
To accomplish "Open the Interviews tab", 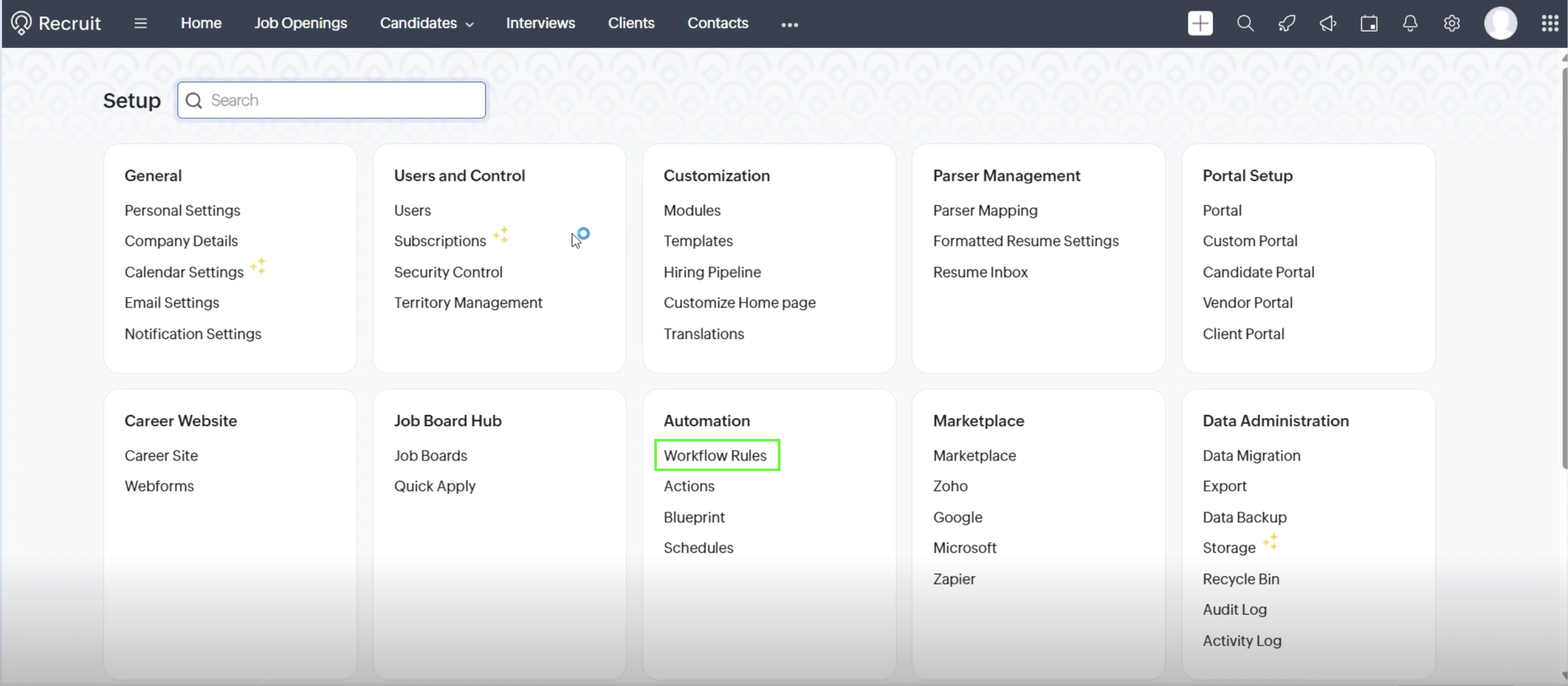I will [540, 24].
